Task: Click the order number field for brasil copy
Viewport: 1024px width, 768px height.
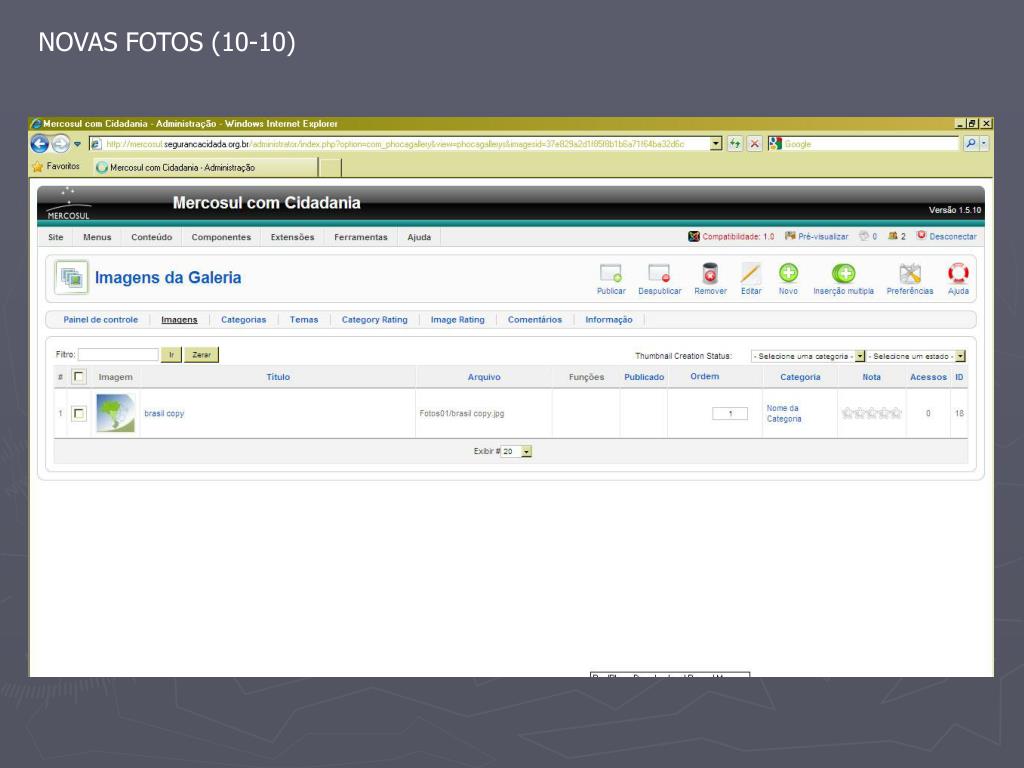Action: [x=729, y=413]
